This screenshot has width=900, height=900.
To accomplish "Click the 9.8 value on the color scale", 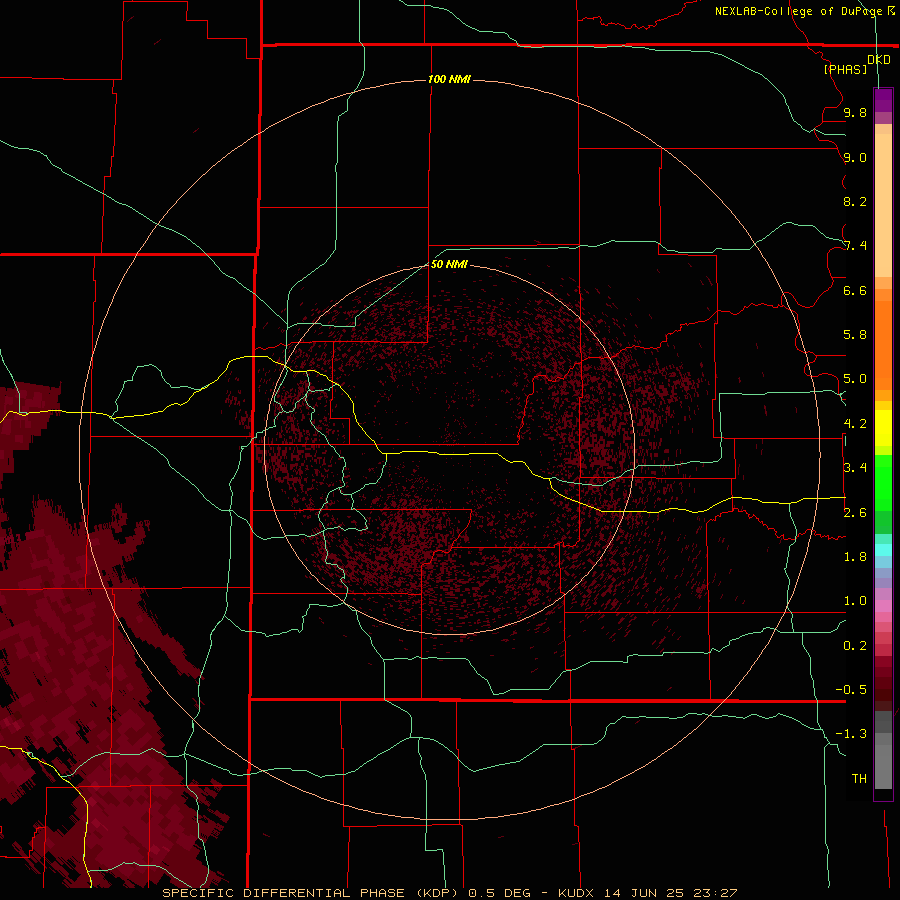I will click(855, 112).
